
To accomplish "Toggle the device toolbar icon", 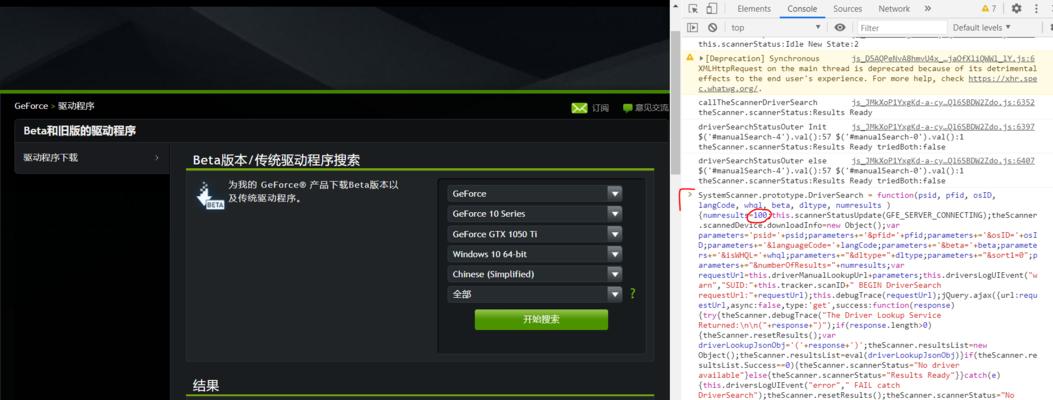I will point(712,9).
